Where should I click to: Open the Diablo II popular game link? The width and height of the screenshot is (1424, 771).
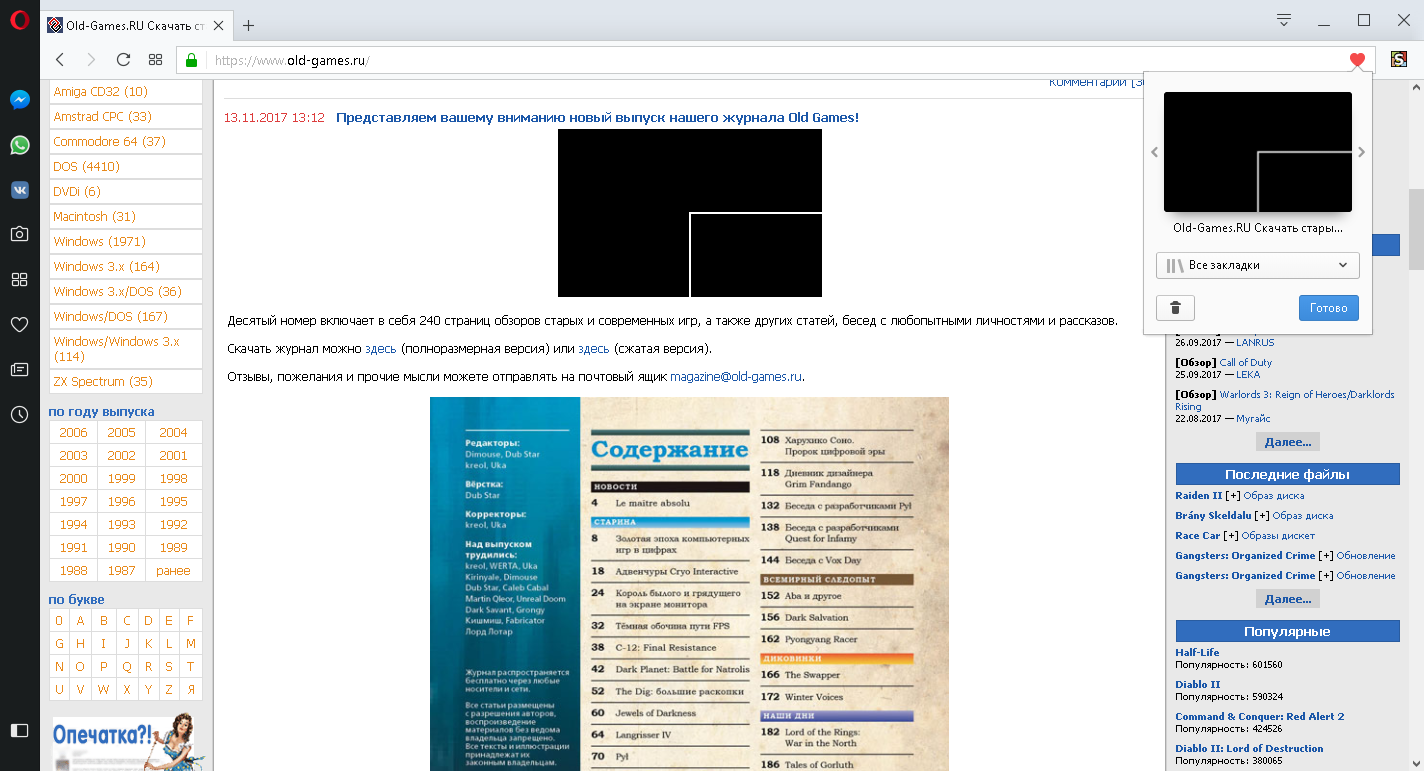(1198, 685)
